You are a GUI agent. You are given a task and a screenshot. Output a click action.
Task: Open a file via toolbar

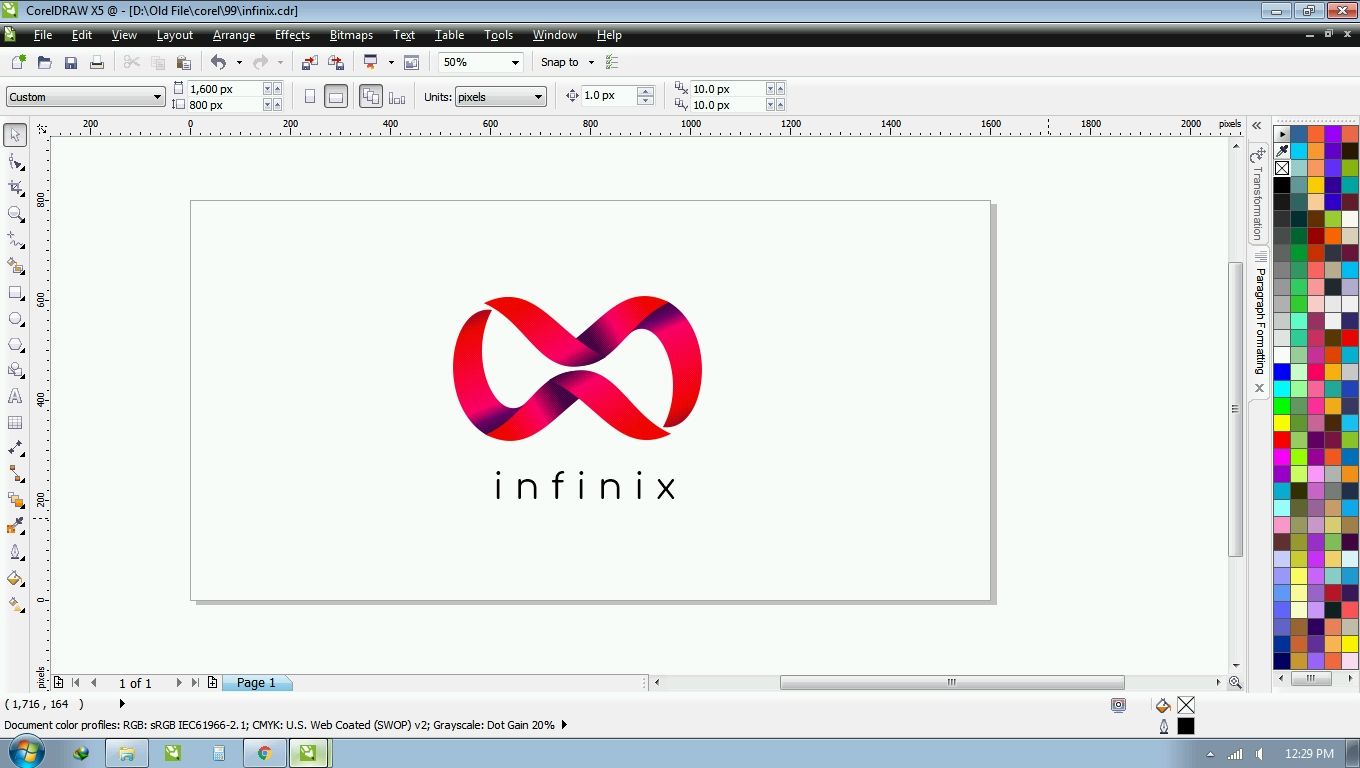click(x=44, y=62)
